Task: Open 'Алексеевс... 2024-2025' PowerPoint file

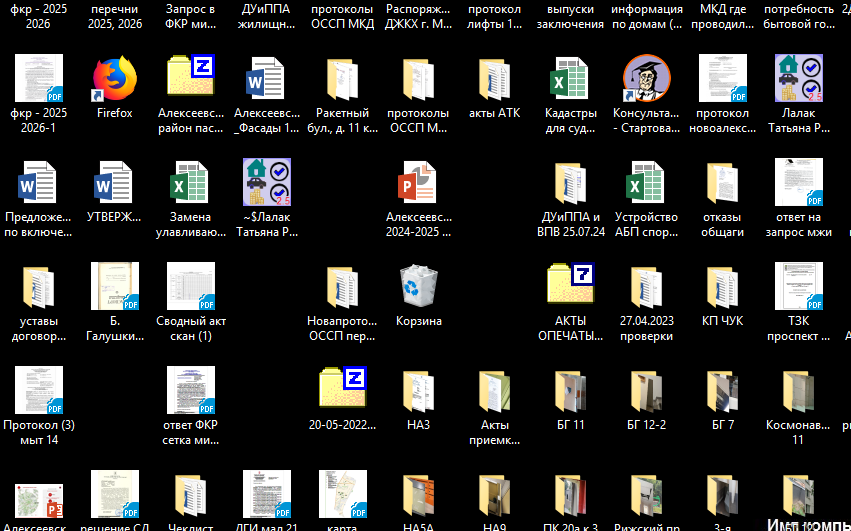Action: [x=418, y=183]
